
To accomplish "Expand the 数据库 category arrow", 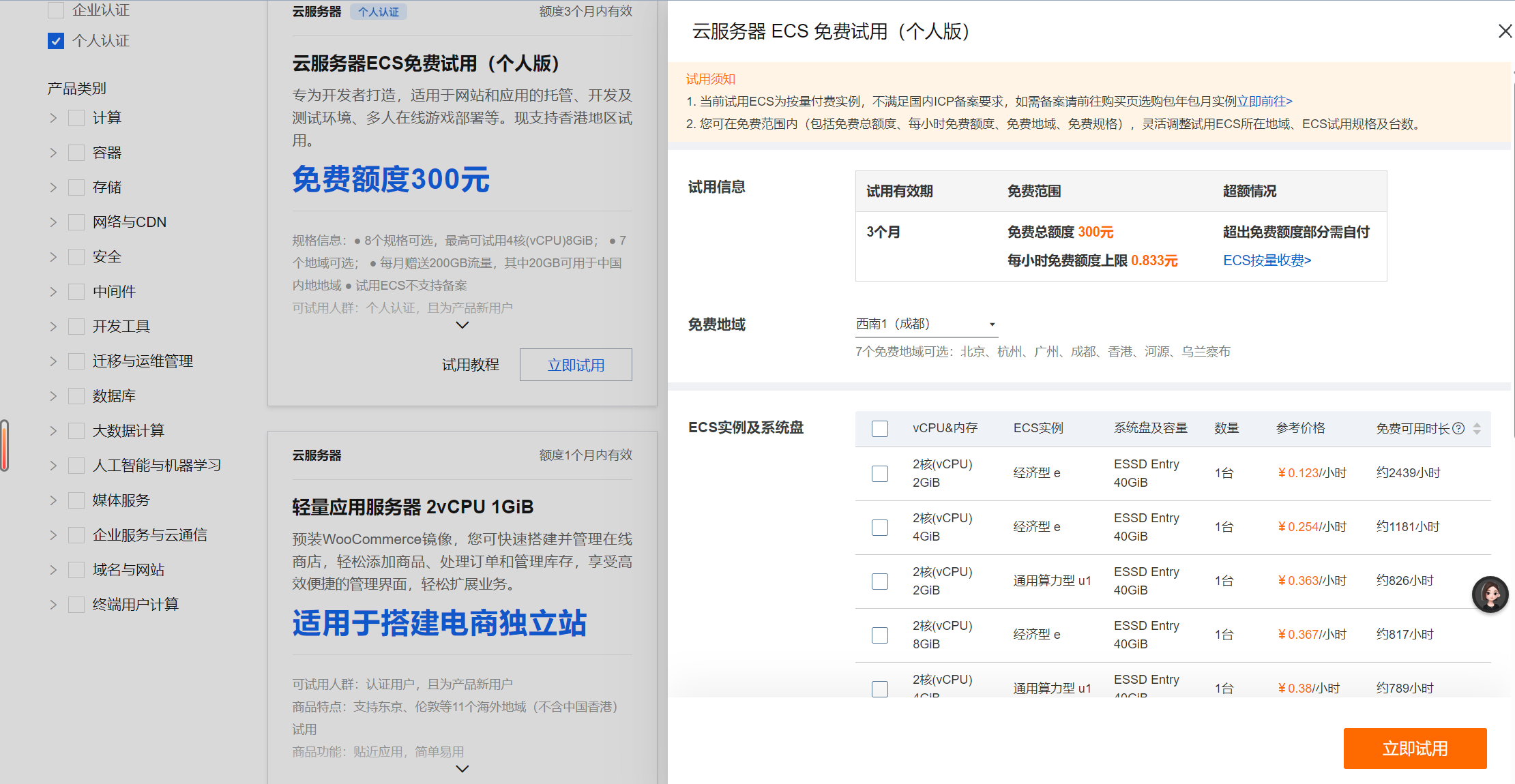I will coord(53,396).
